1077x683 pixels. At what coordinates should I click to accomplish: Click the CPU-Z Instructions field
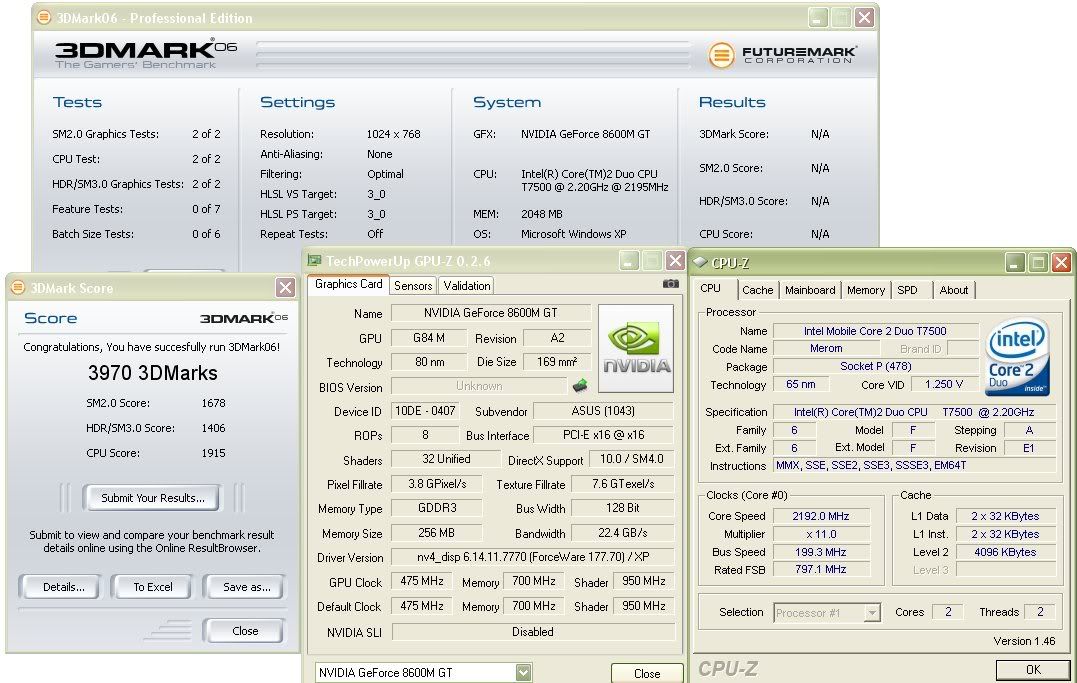coord(914,465)
